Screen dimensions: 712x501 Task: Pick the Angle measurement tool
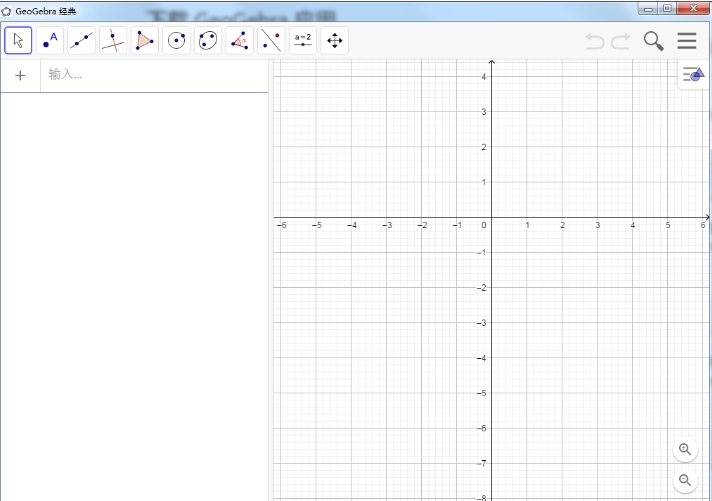point(240,40)
